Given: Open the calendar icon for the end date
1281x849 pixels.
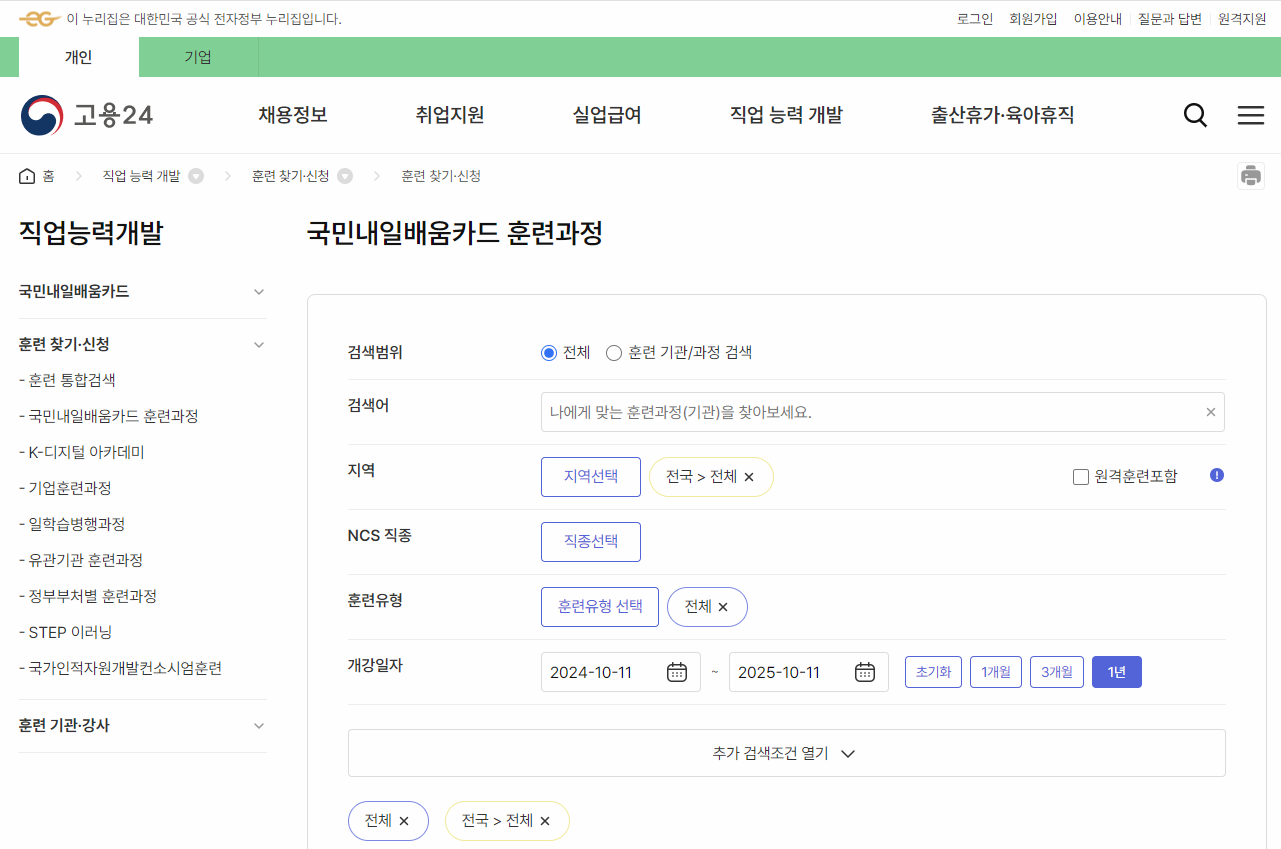Looking at the screenshot, I should [864, 671].
